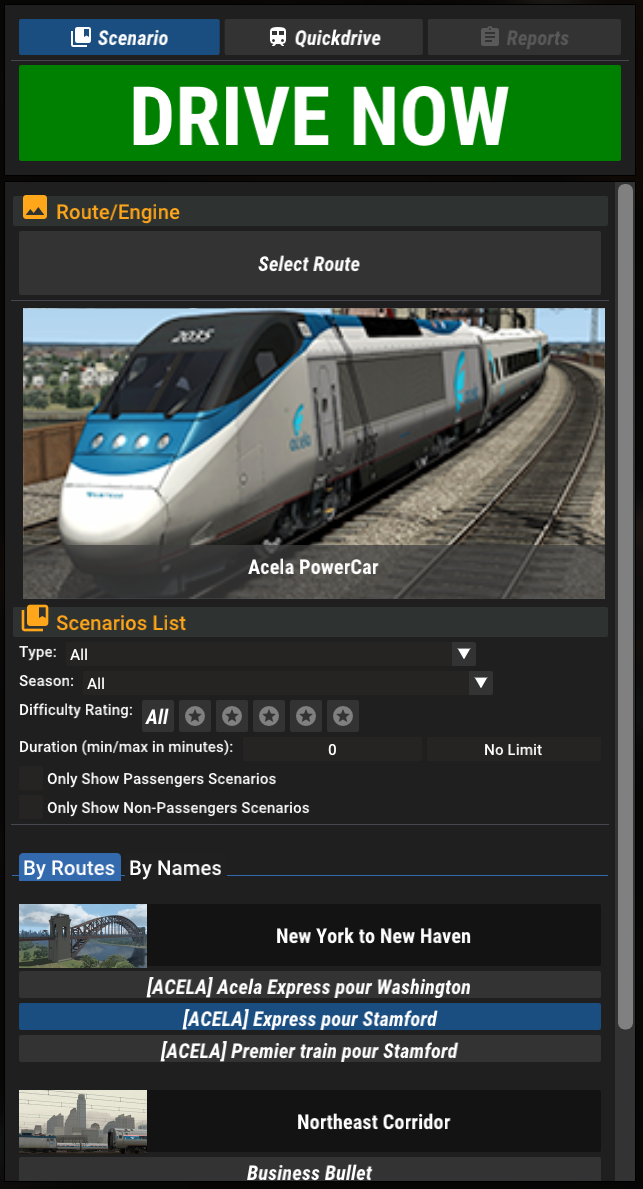Select the second difficulty star rating
The width and height of the screenshot is (643, 1189).
[232, 716]
